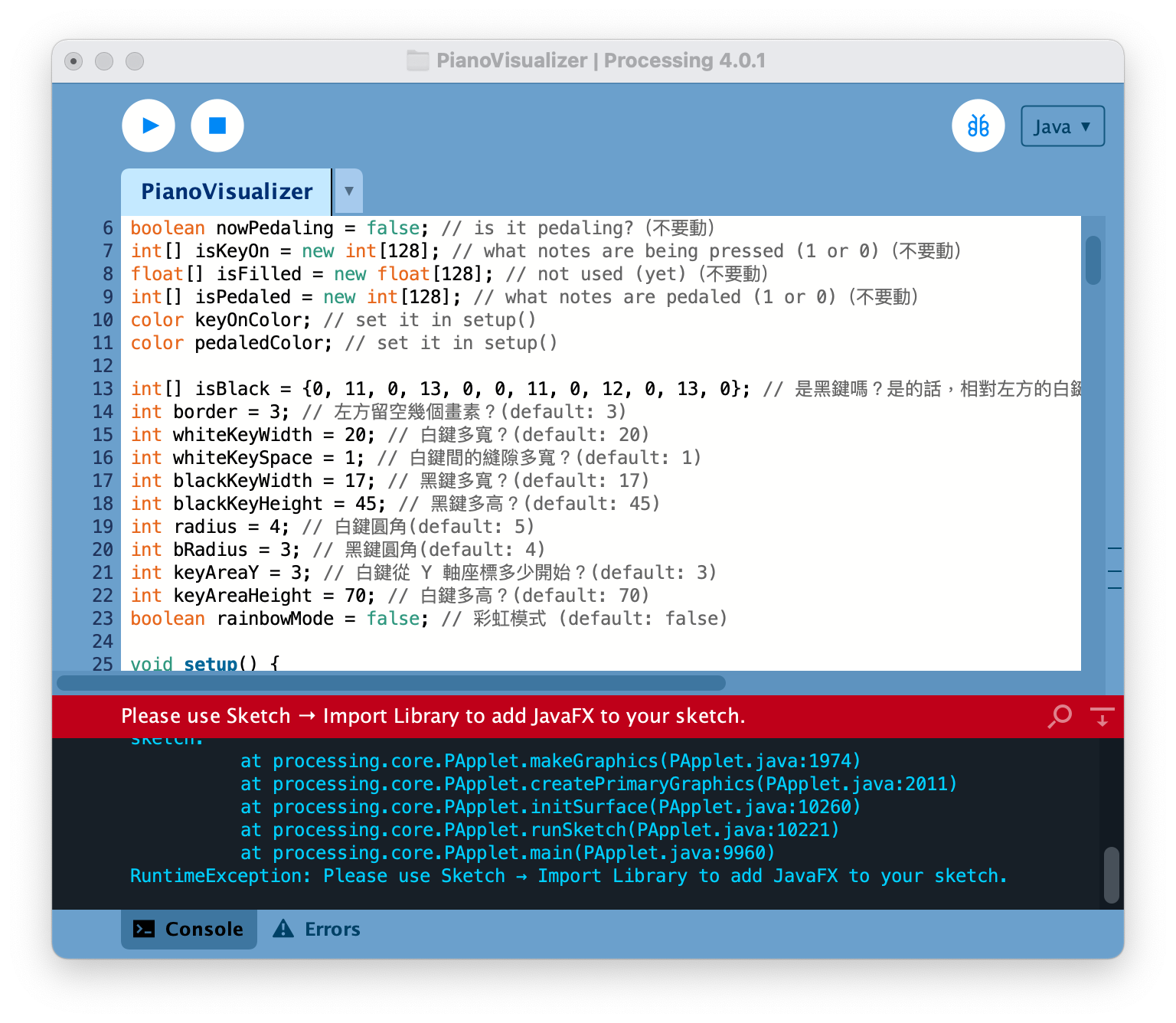Click console line 'PApplet.initSurface(PApplet.java:10260)'
Screen dimensions: 1176x1023
(550, 807)
